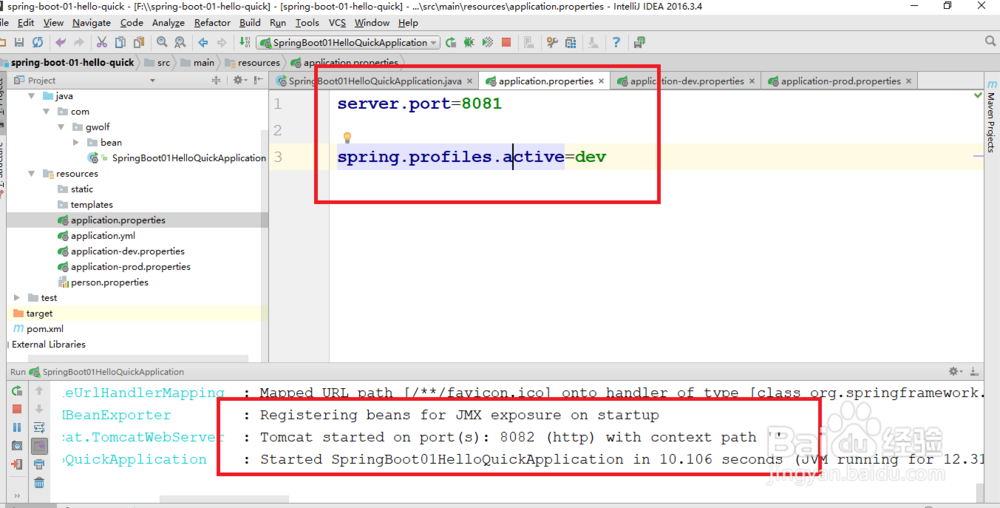
Task: Collapse the com package node
Action: tap(46, 111)
